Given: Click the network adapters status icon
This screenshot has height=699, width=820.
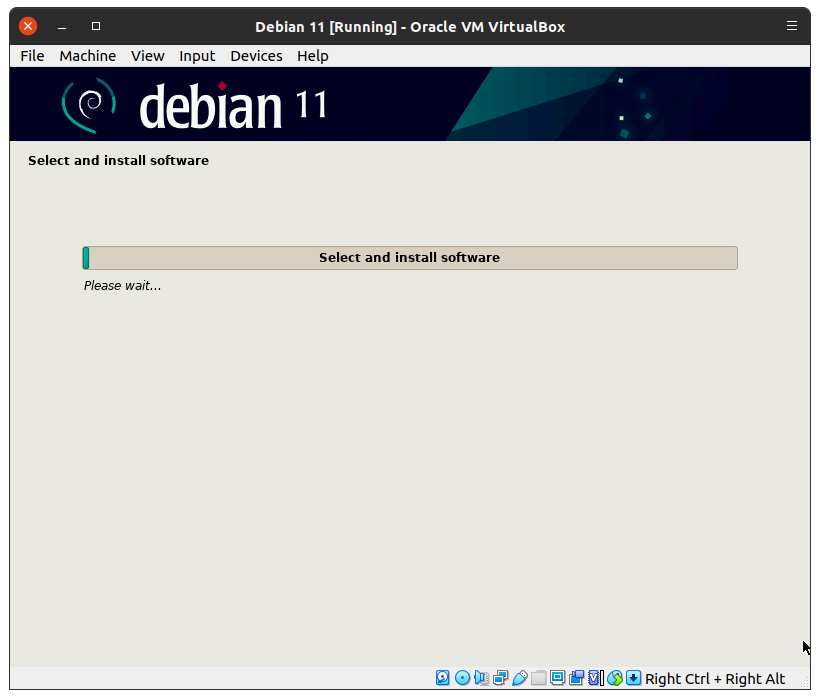Looking at the screenshot, I should pyautogui.click(x=500, y=678).
